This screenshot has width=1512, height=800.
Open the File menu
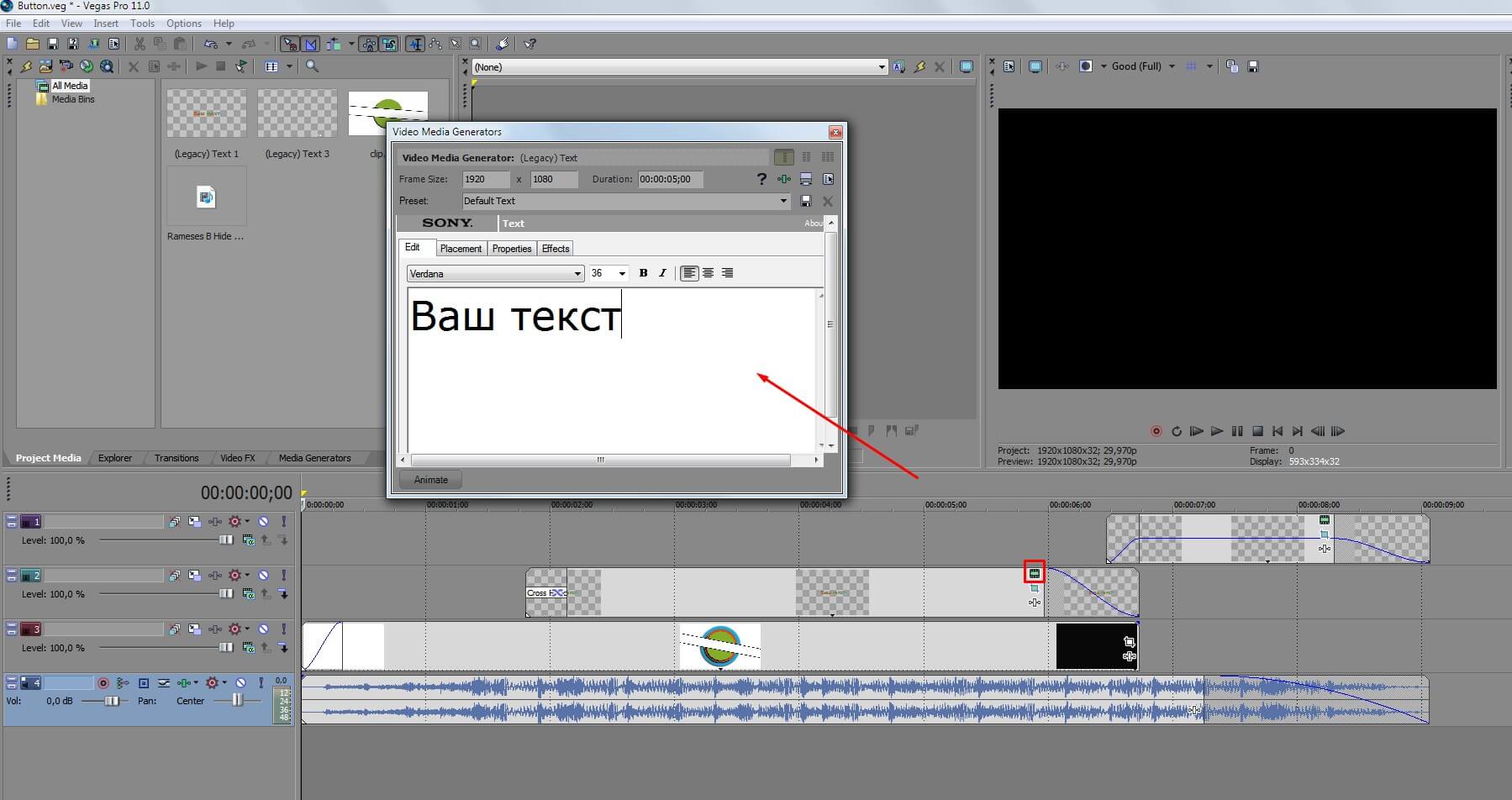point(13,24)
